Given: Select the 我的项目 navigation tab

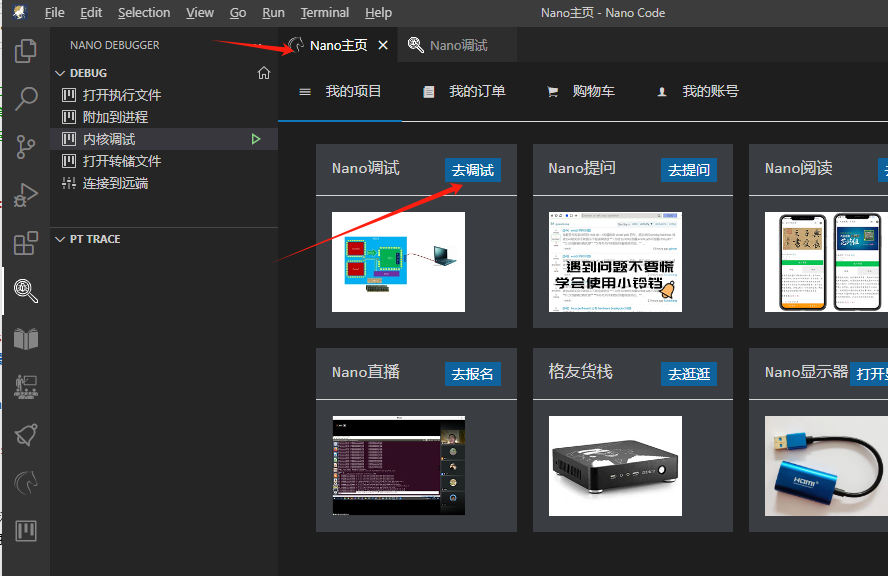Looking at the screenshot, I should coord(340,91).
